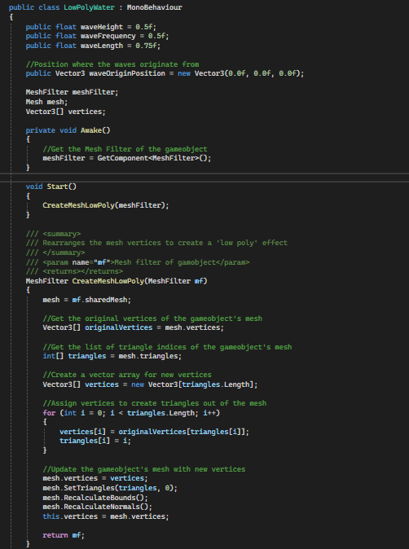Select the MonoBehaviour base class identifier
Image resolution: width=409 pixels, height=549 pixels.
154,7
